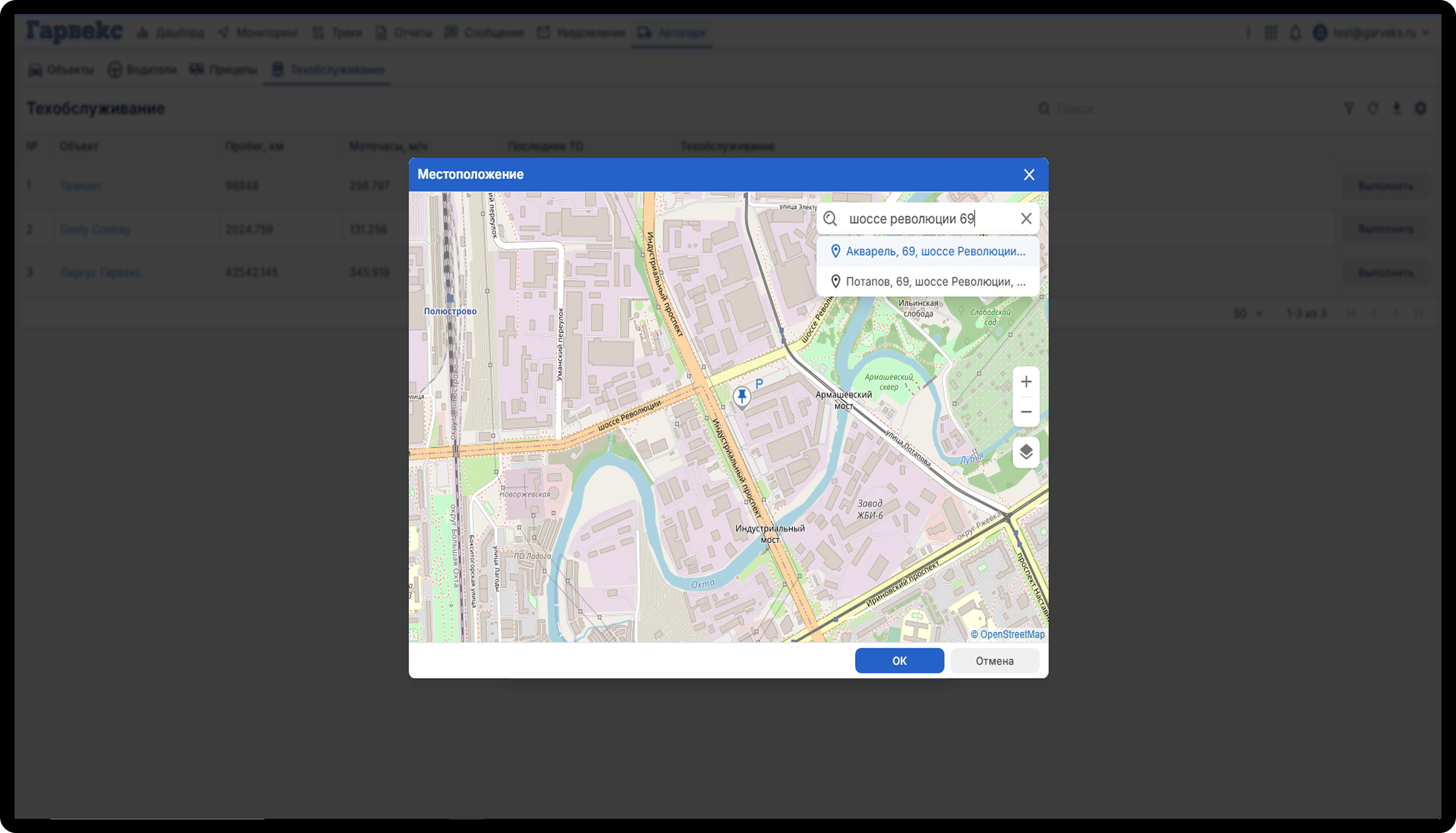Close the Местоположение dialog with X
The width and height of the screenshot is (1456, 833).
(x=1029, y=175)
